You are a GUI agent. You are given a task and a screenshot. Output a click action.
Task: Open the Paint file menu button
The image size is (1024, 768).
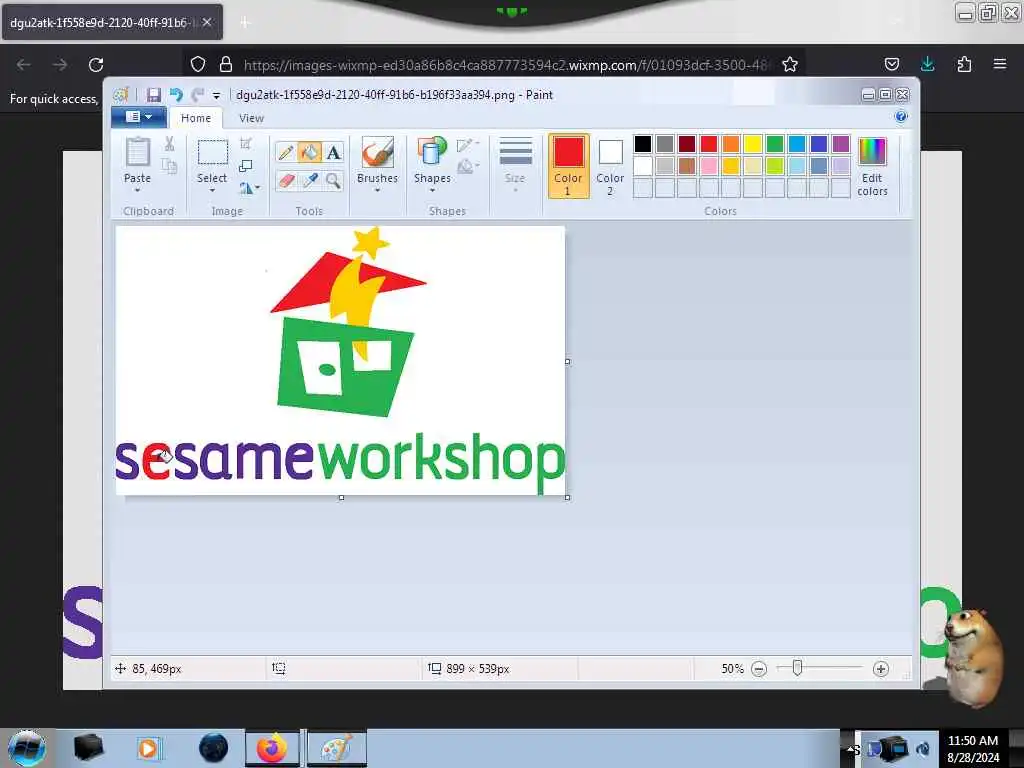(x=138, y=117)
